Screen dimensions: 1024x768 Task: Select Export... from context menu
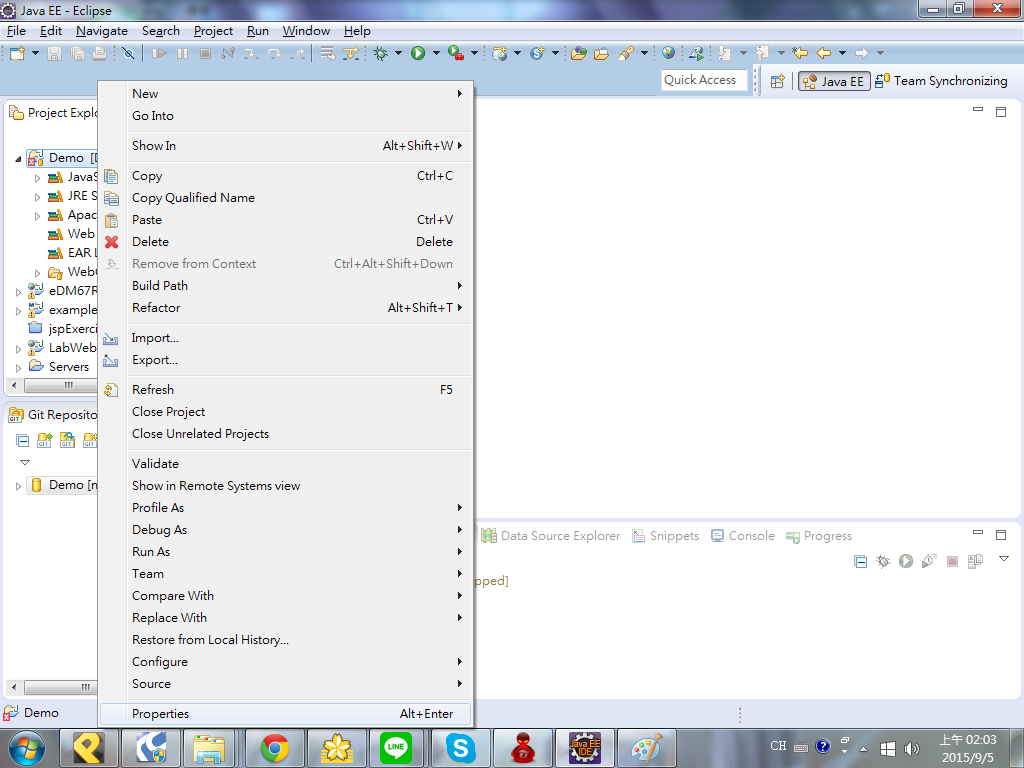[285, 360]
